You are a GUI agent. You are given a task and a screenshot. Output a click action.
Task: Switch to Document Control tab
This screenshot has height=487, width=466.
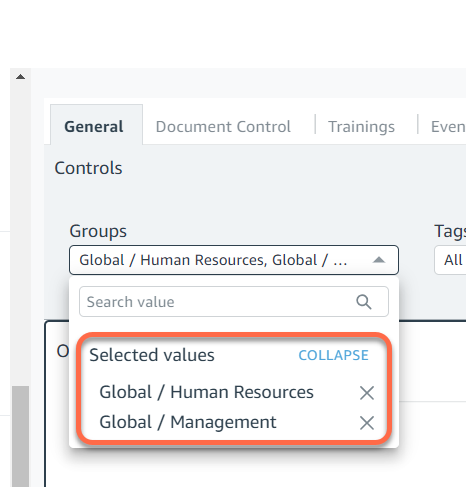coord(223,127)
